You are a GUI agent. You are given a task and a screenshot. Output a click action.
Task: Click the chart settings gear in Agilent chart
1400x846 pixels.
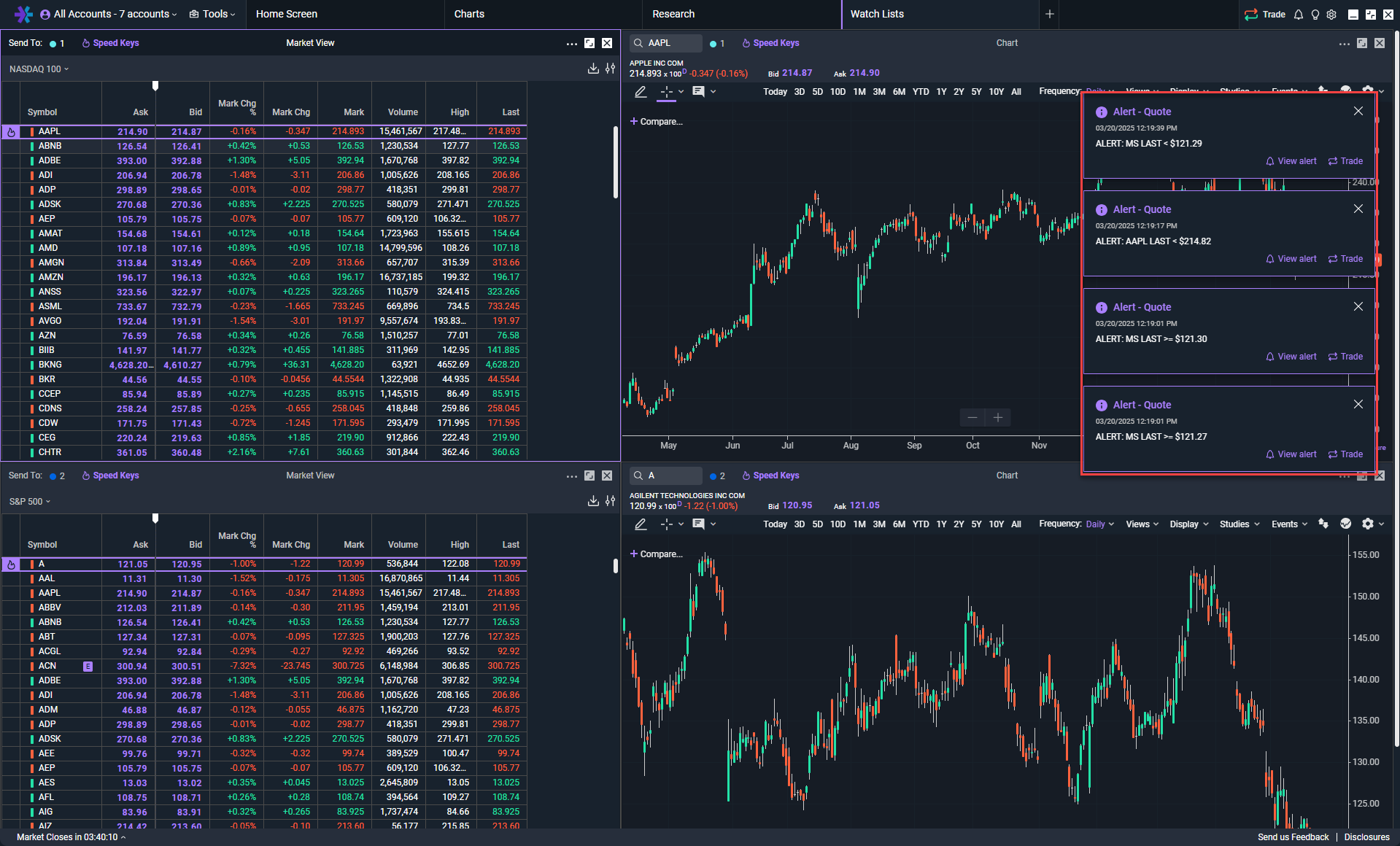1368,524
